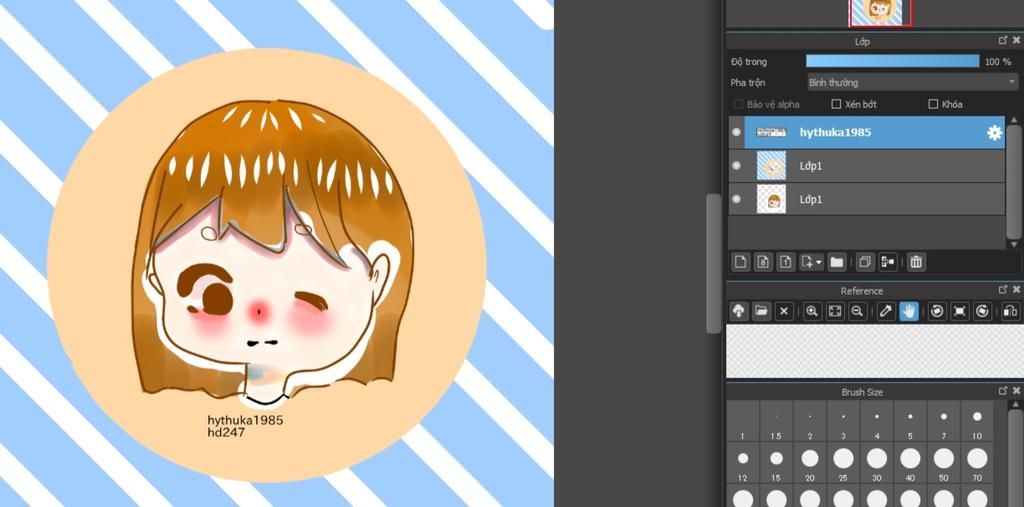Add a new 1-bit layer

786,263
